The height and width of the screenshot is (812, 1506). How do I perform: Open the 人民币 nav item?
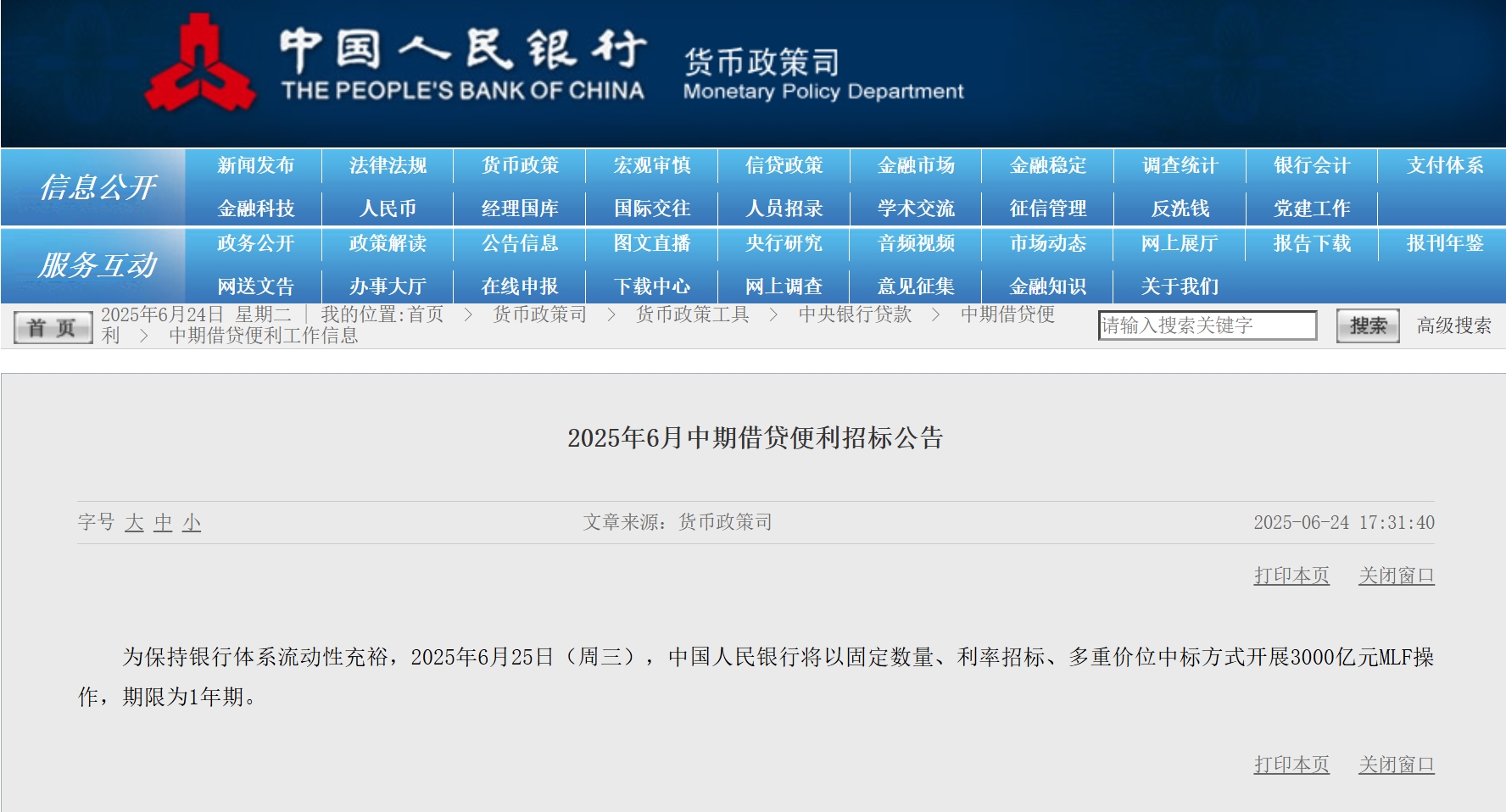point(388,209)
